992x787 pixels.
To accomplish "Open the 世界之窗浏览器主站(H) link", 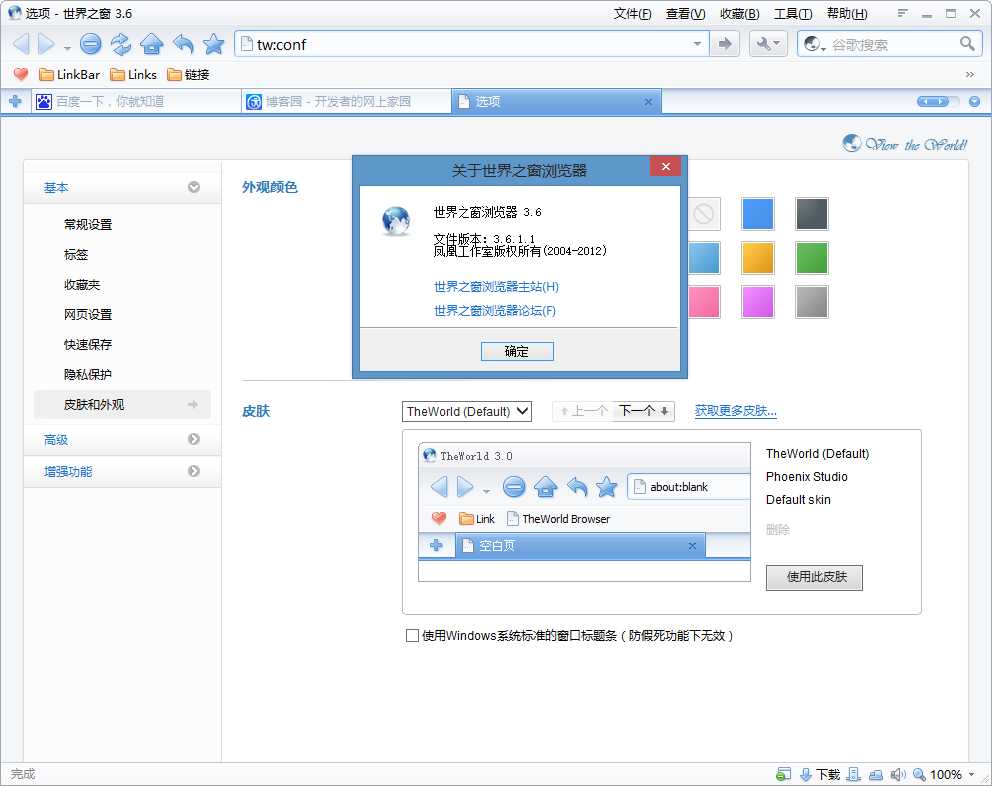I will 496,287.
